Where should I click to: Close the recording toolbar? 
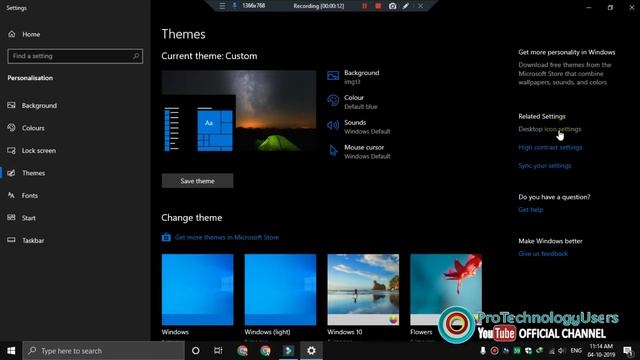click(x=420, y=6)
